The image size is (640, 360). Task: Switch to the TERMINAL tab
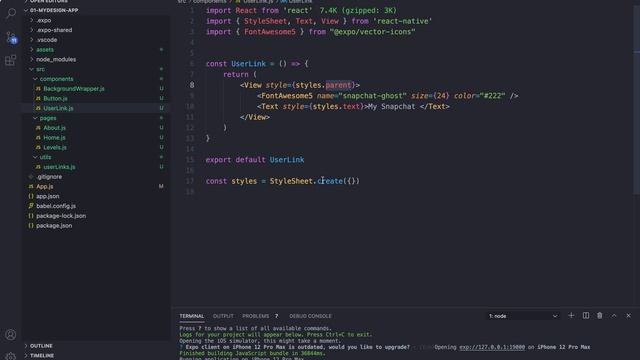pos(191,316)
